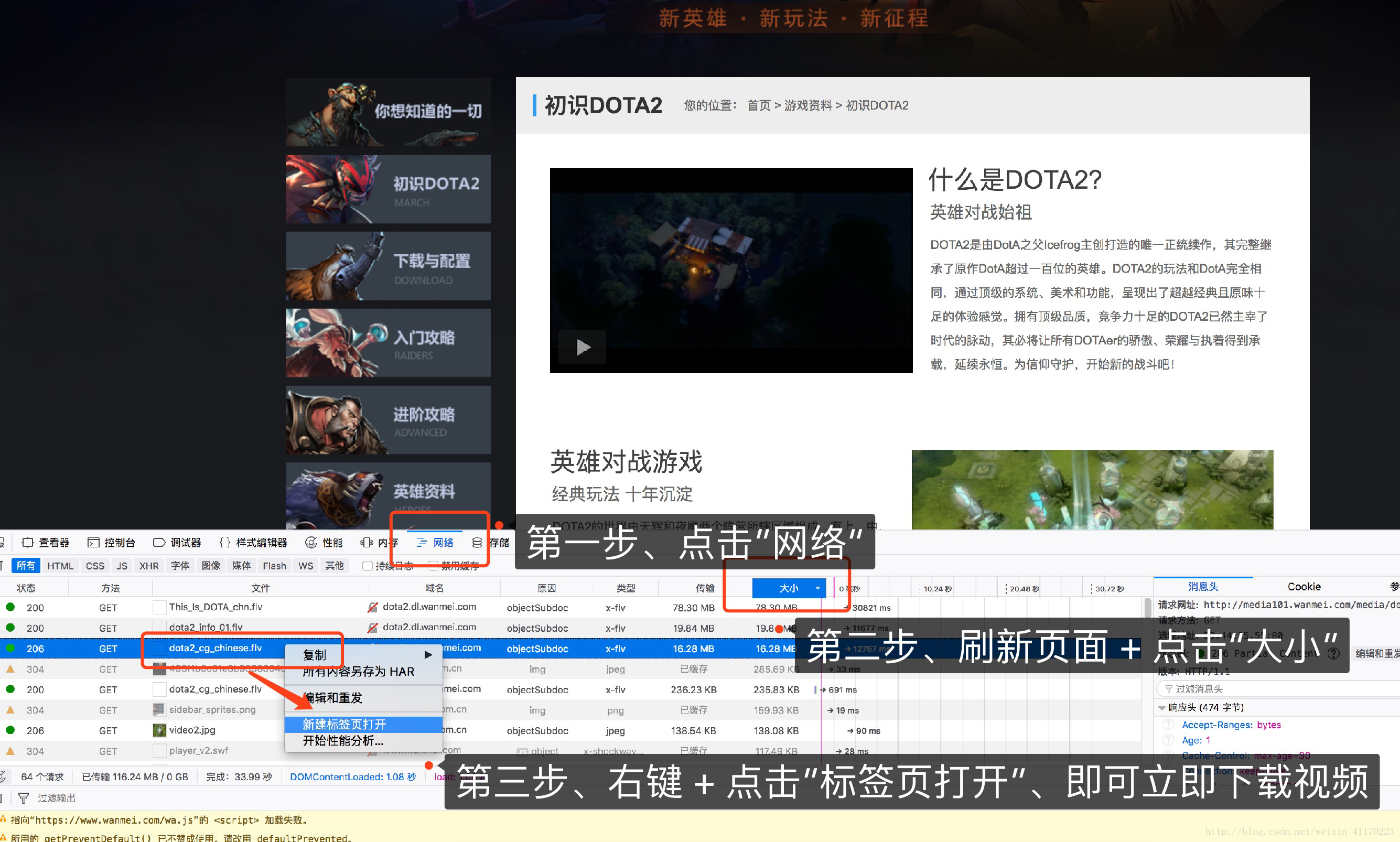Open the 你想知道的一切 sidebar banner
The image size is (1400, 842).
(389, 112)
